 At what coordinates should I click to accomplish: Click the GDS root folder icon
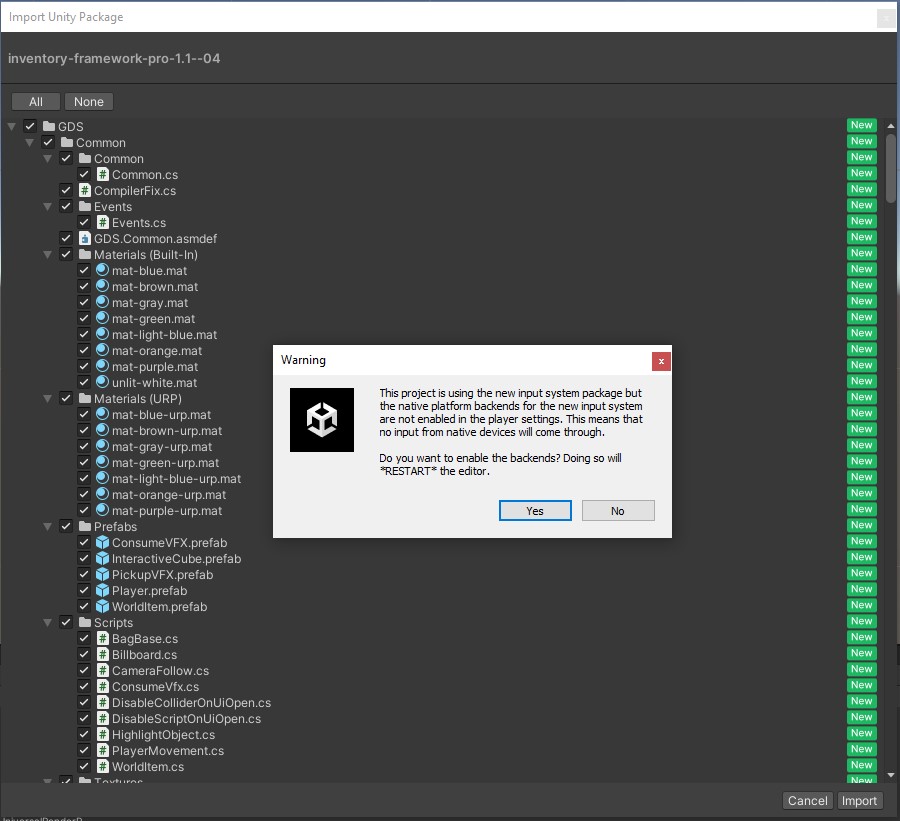[x=49, y=127]
